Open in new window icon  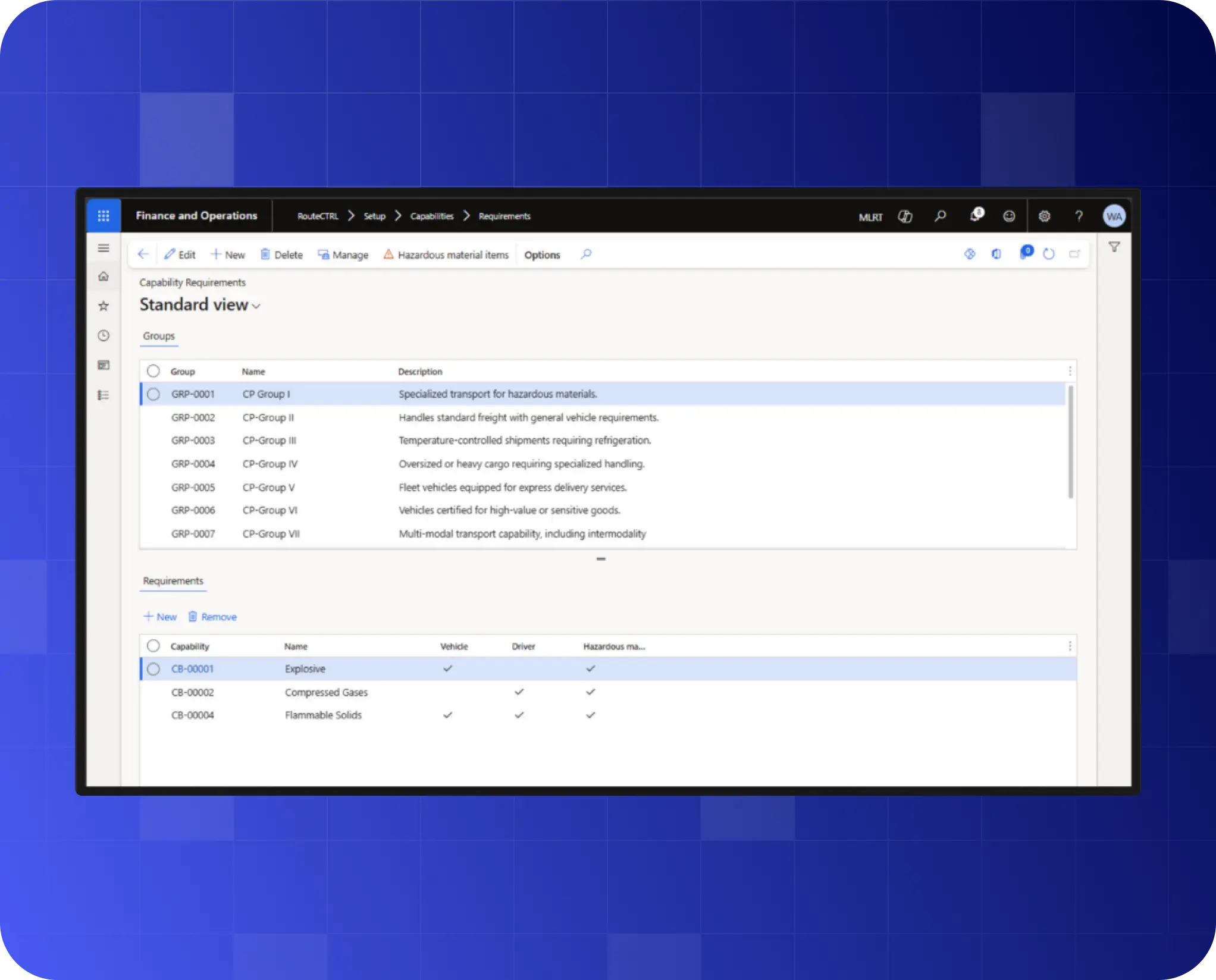(1074, 255)
